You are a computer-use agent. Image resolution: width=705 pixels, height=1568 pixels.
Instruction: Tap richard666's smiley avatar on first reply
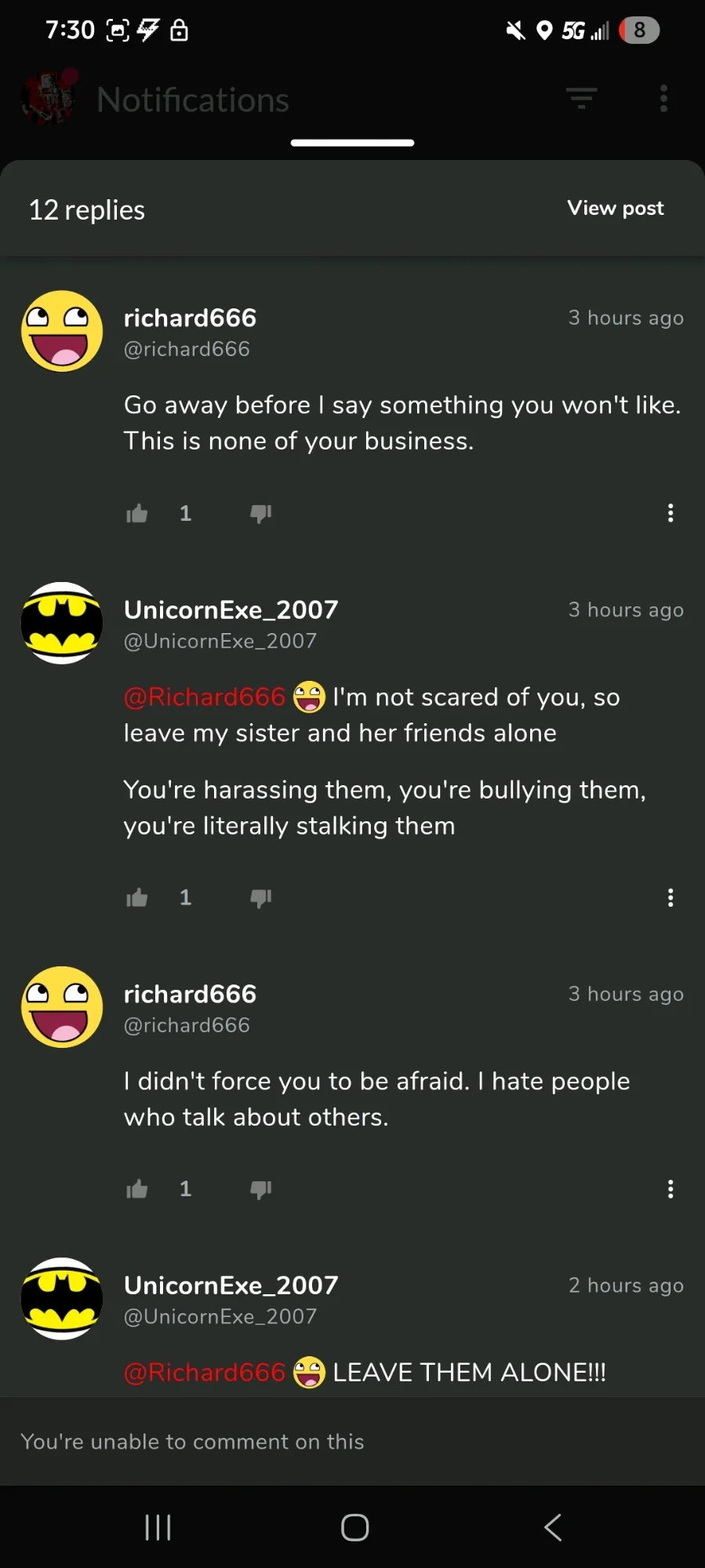pyautogui.click(x=62, y=331)
